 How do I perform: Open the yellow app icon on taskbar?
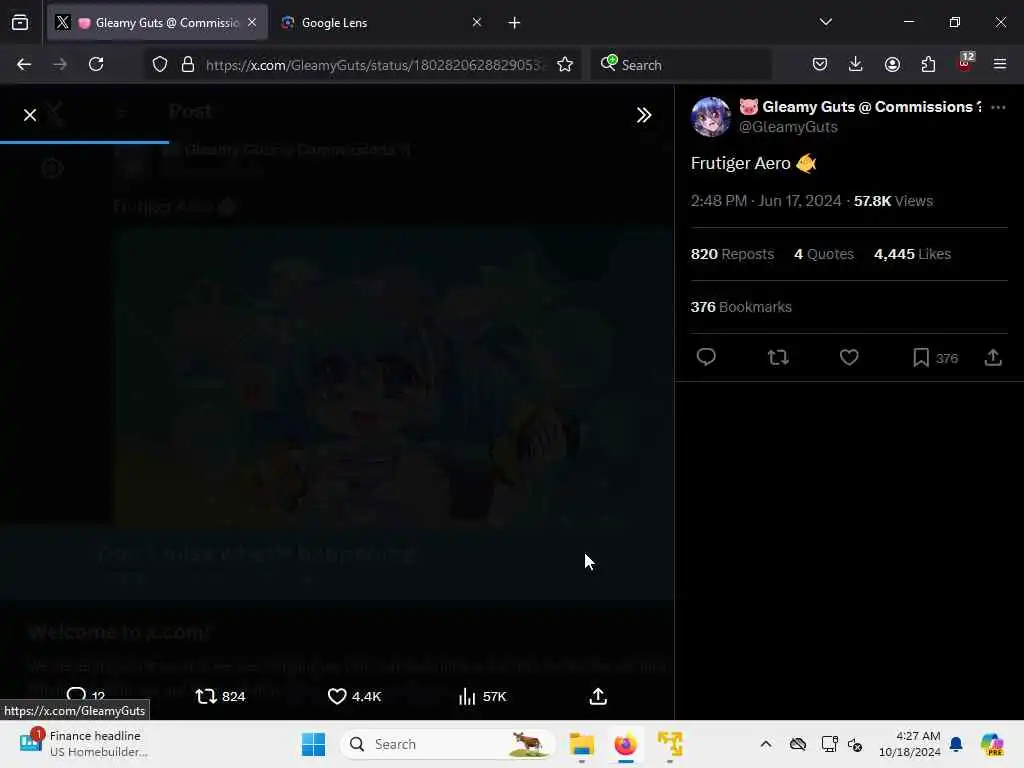click(x=670, y=744)
